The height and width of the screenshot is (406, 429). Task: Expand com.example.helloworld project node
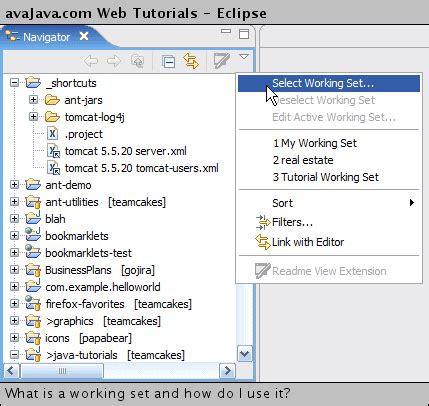(14, 286)
